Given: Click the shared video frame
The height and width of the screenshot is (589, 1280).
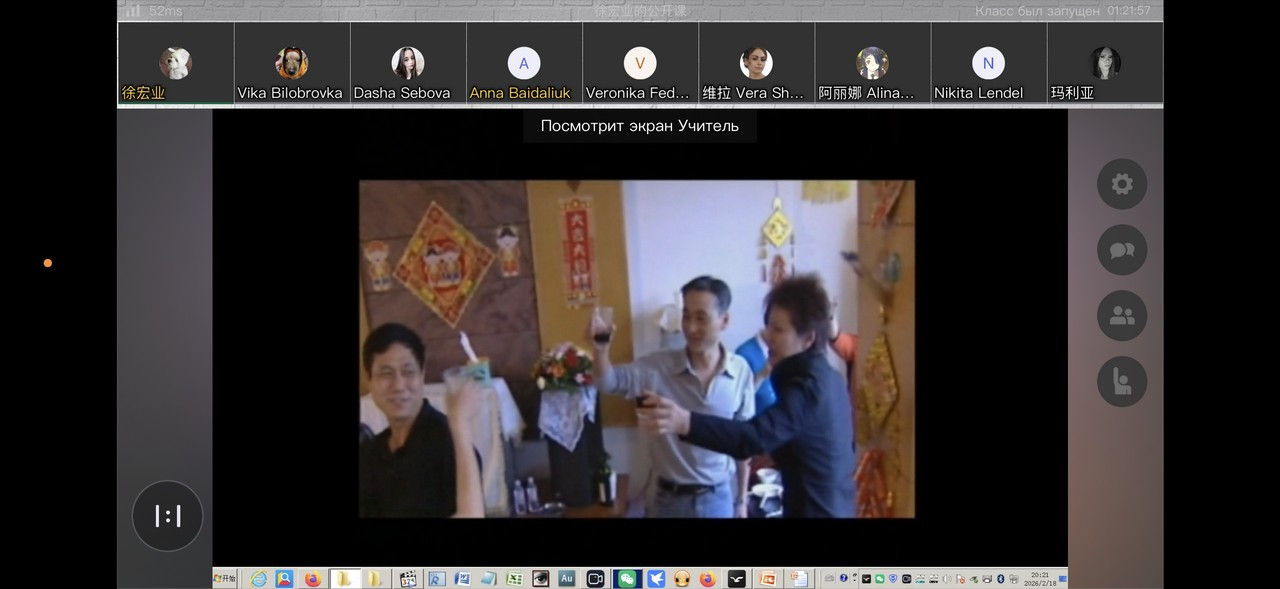Looking at the screenshot, I should (637, 349).
